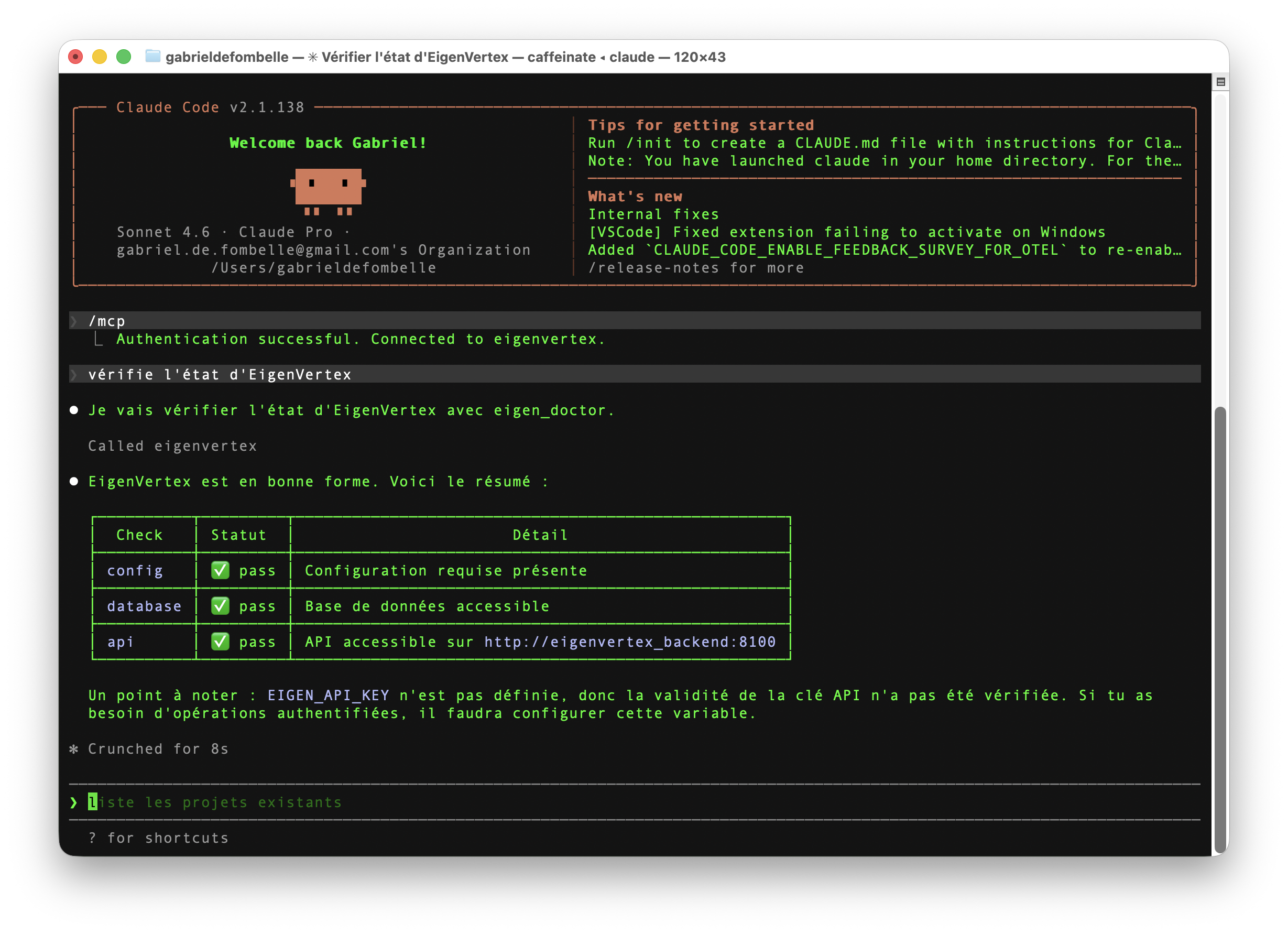Click the vertical scrollbar thumb of the terminal
Screen dimensions: 1288x934
point(1220,629)
